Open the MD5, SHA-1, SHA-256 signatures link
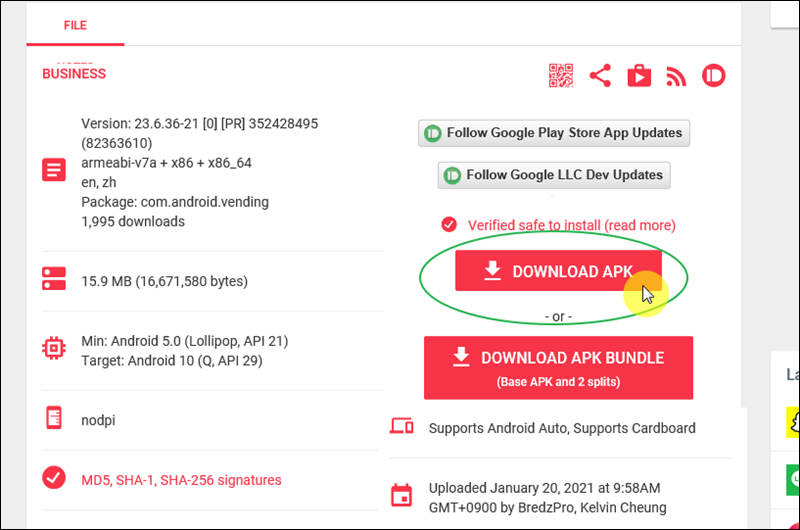 point(181,480)
